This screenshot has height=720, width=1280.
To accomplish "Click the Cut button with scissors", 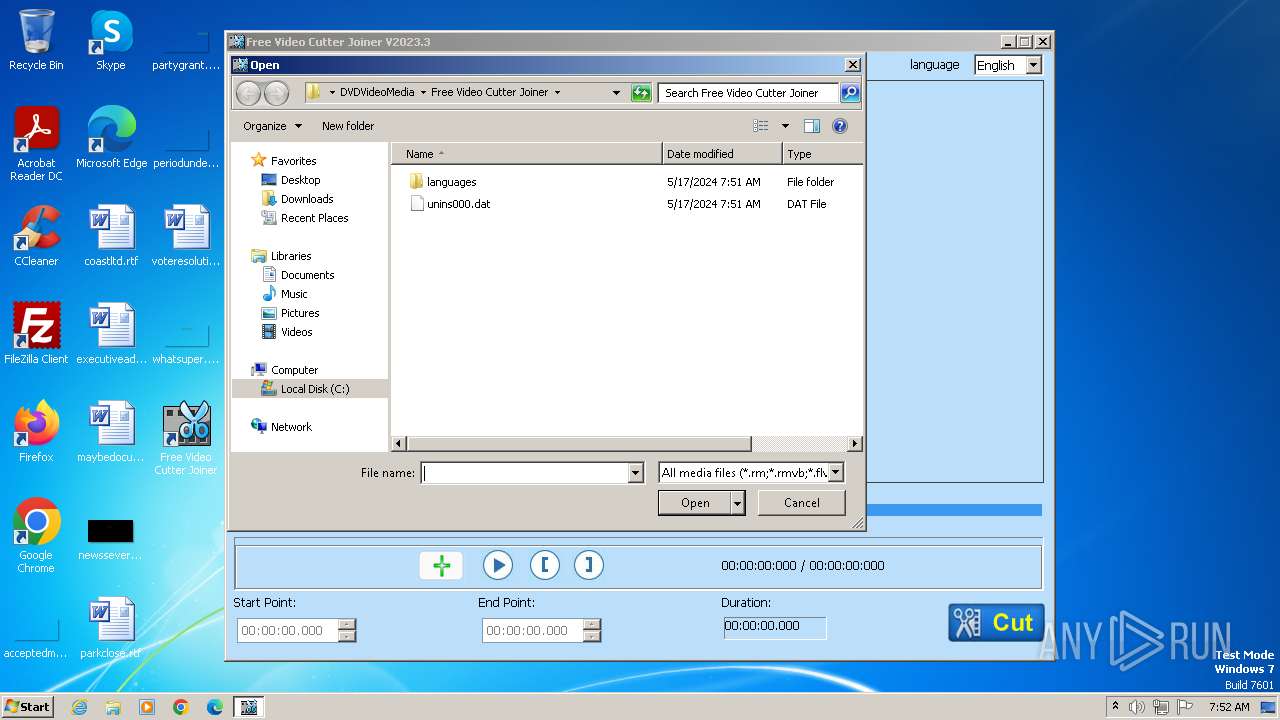I will click(996, 623).
